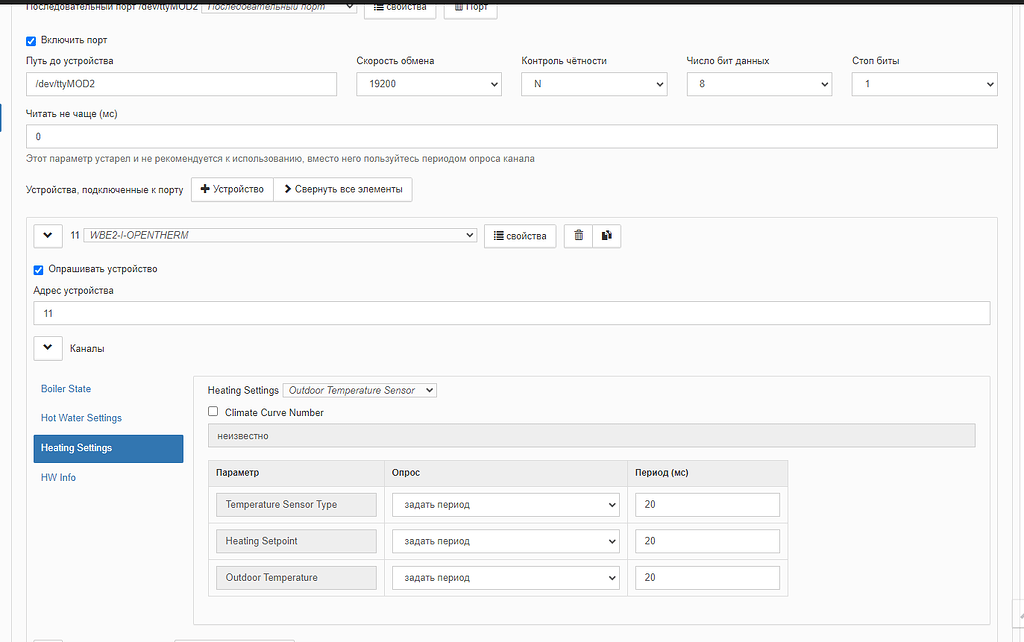Collapse all elements button

(343, 189)
